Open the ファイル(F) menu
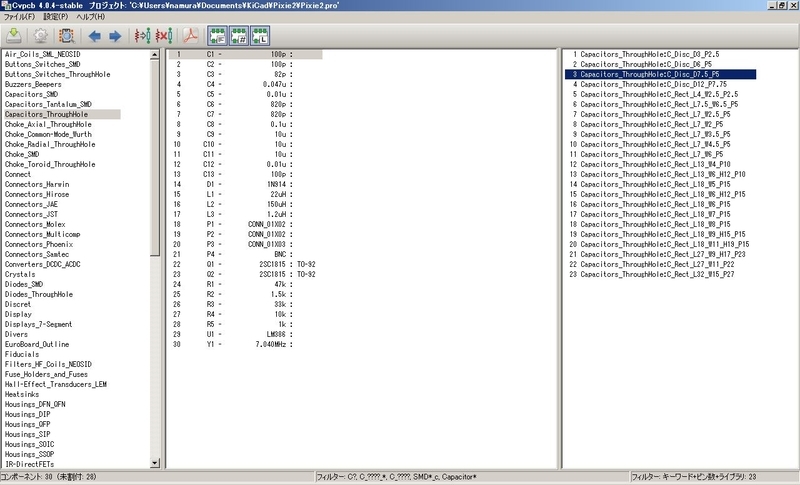 pyautogui.click(x=19, y=17)
